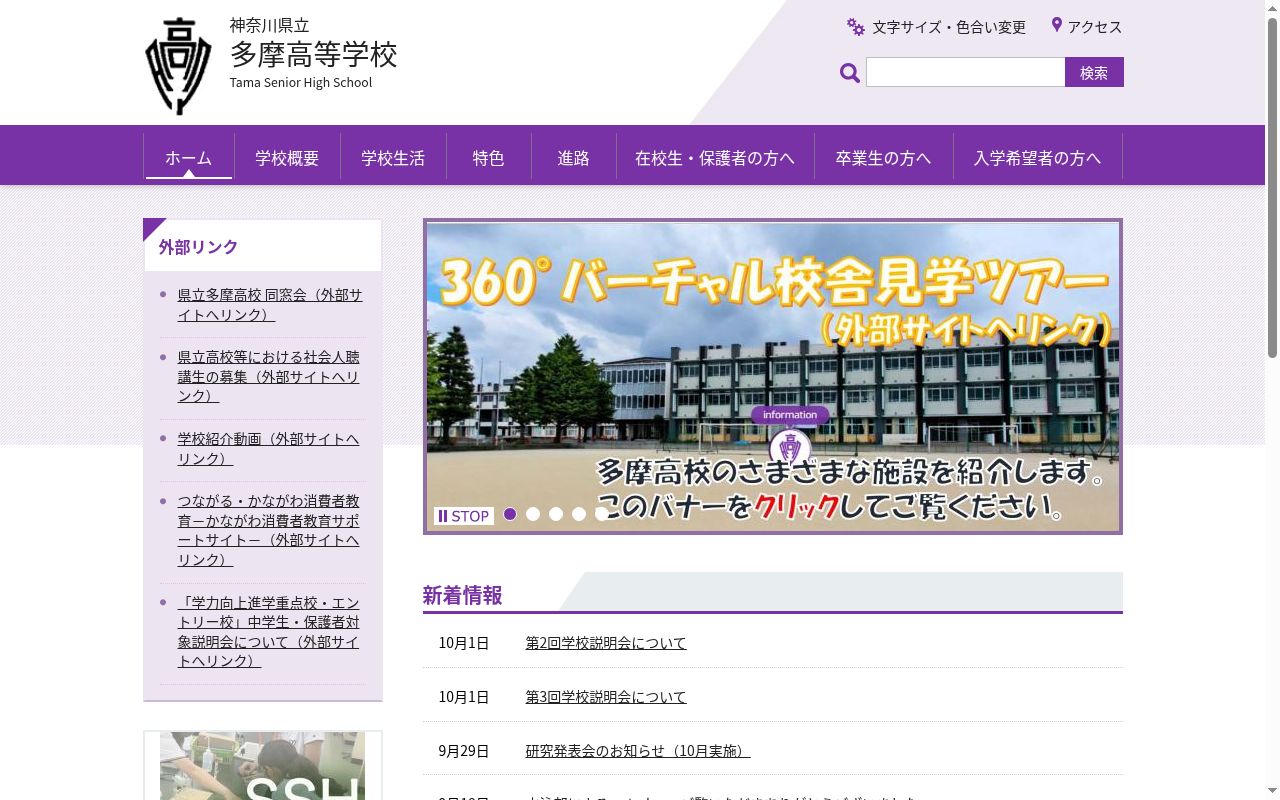
Task: Select the first slideshow indicator dot
Action: [x=510, y=514]
